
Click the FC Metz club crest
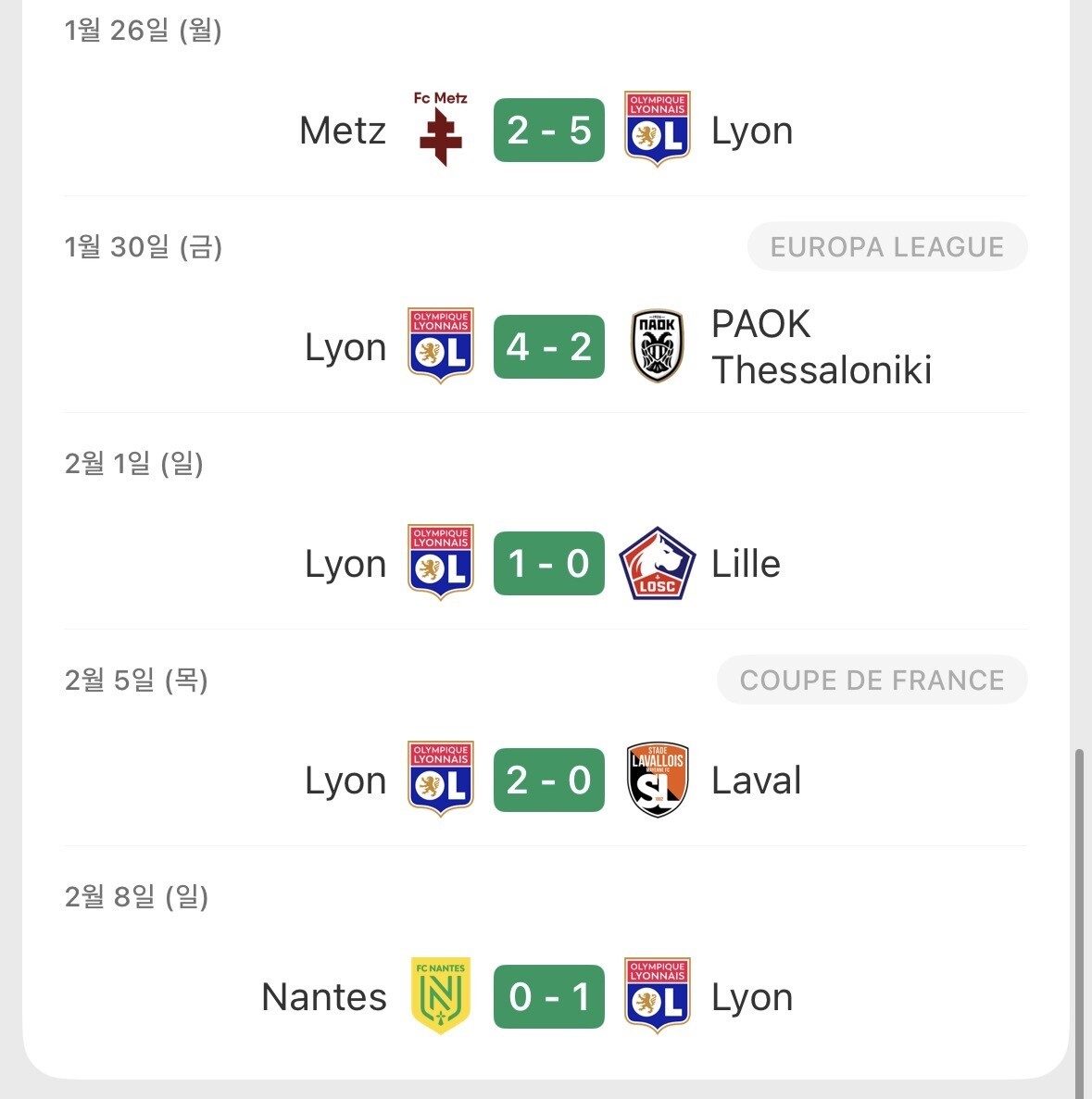(x=441, y=130)
